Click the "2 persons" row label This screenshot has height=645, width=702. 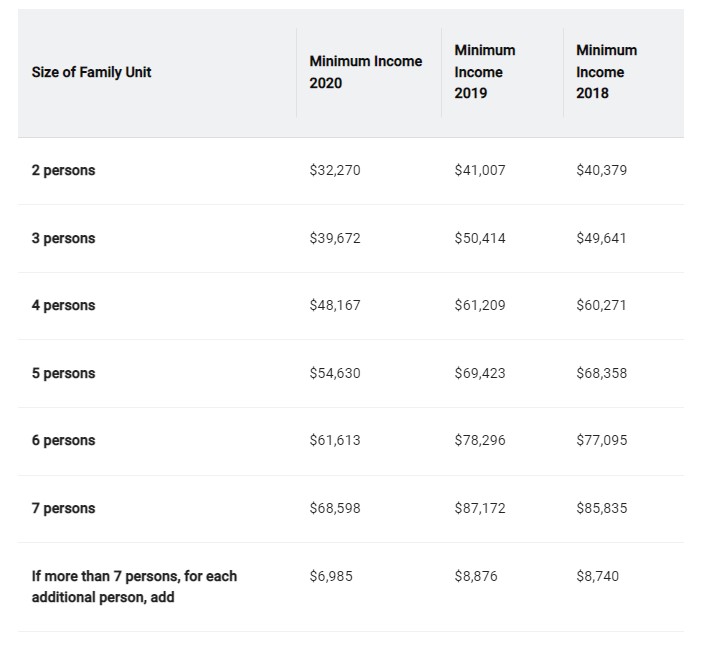coord(63,170)
